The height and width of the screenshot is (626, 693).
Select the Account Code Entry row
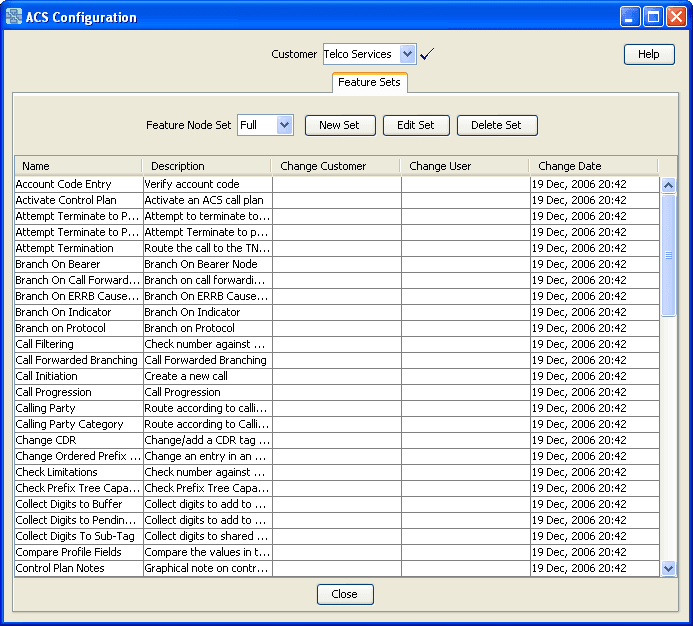tap(337, 184)
